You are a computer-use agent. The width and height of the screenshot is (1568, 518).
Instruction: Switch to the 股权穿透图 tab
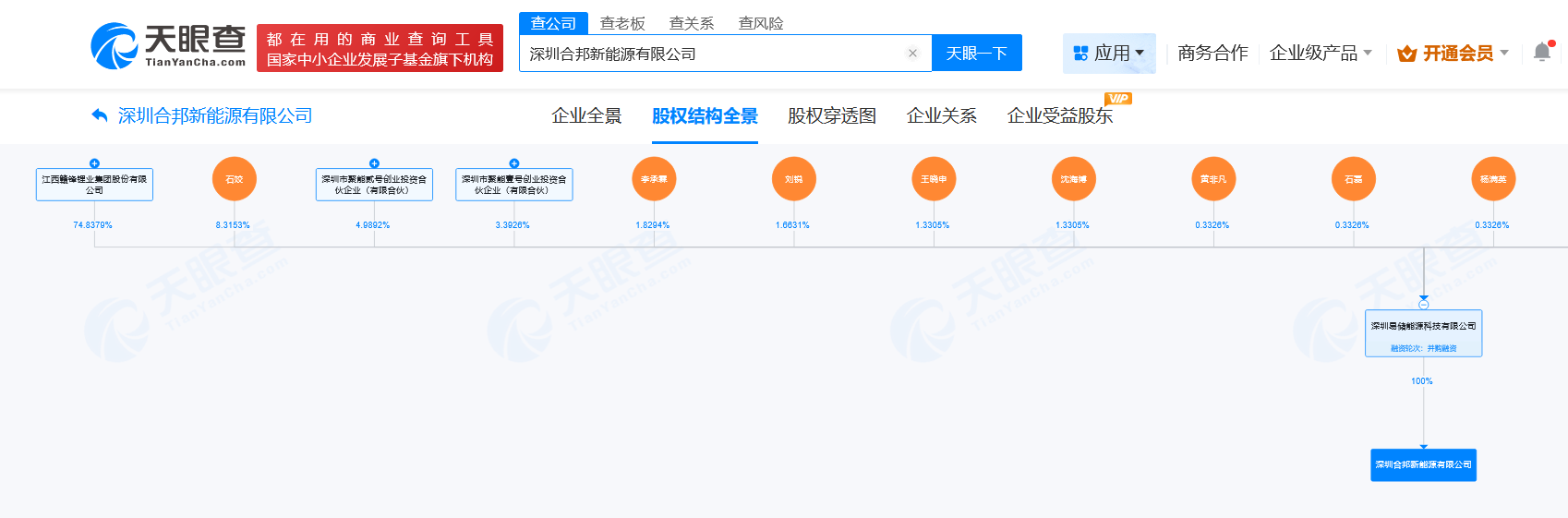pos(831,116)
